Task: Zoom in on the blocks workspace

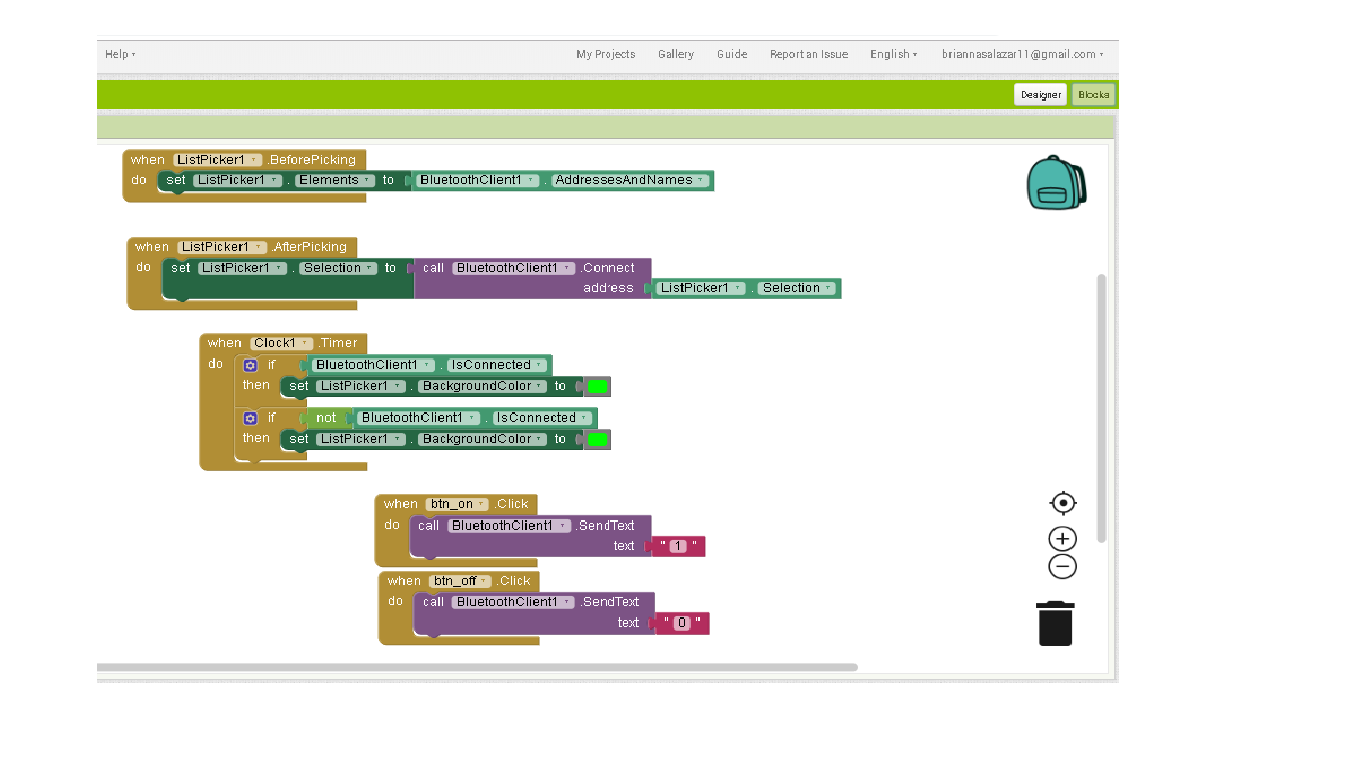Action: tap(1062, 538)
